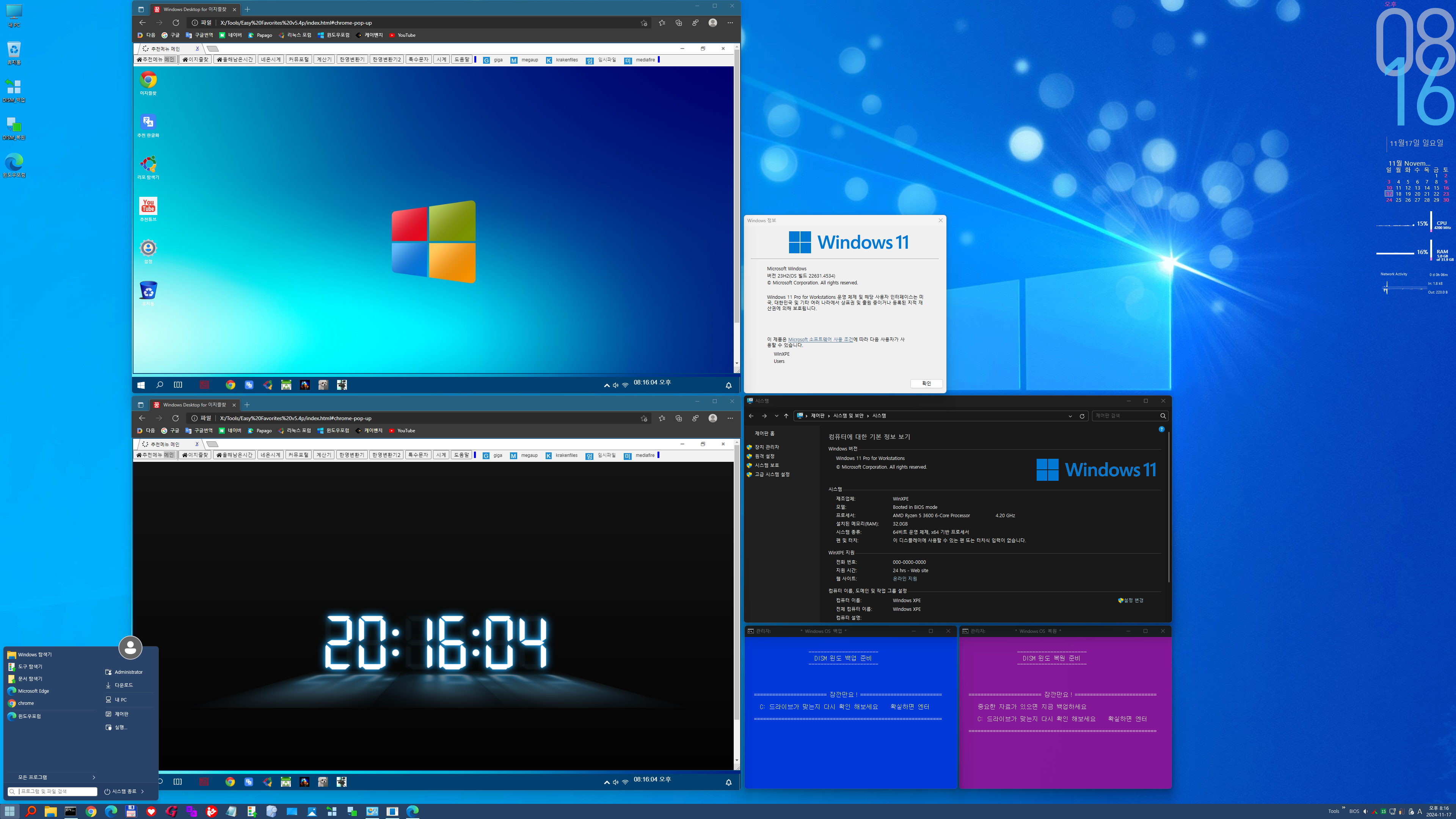
Task: Click in 프로그램 및 파일 검색 box
Action: (x=53, y=791)
